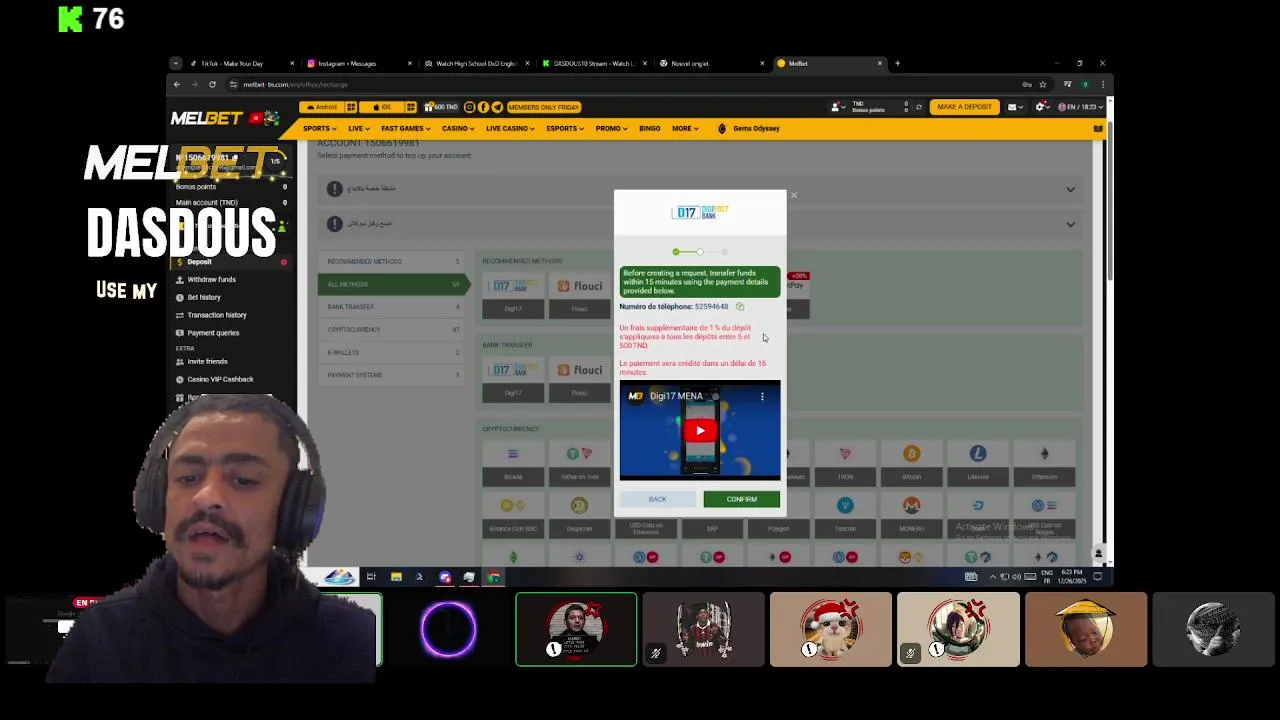Open Invite friends in sidebar
The height and width of the screenshot is (720, 1280).
pyautogui.click(x=207, y=361)
